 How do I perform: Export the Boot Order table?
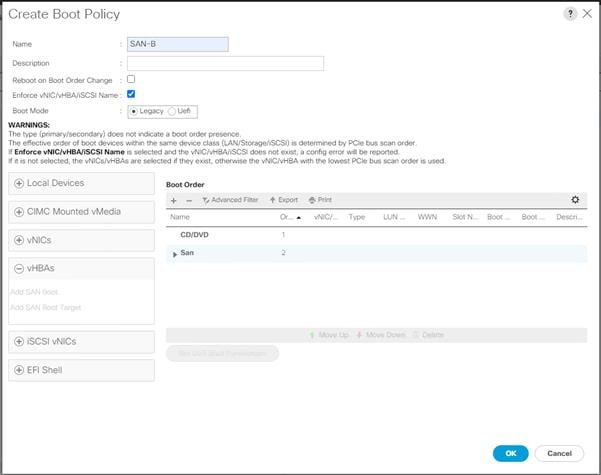284,200
